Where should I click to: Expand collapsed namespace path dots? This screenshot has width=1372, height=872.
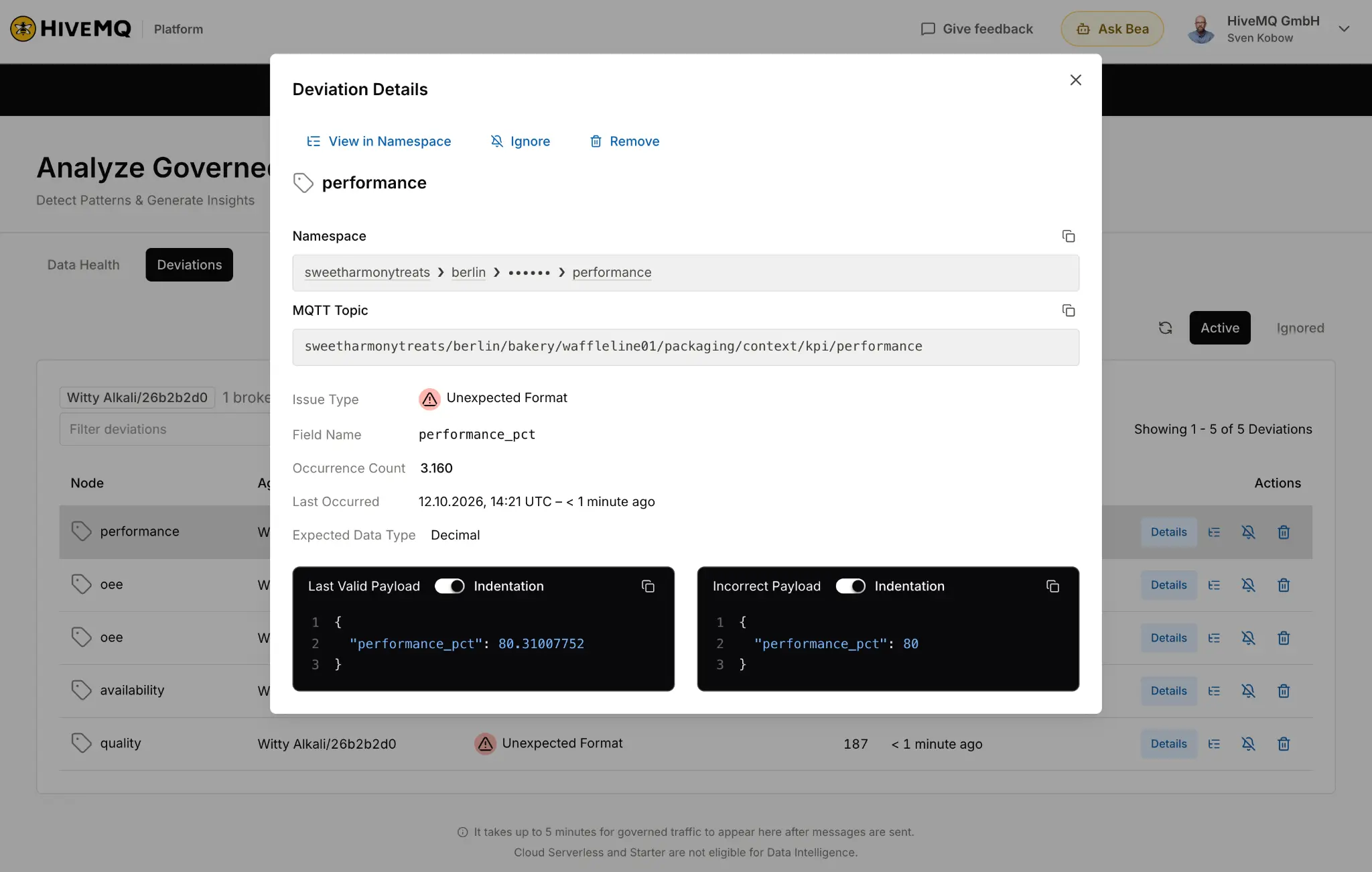point(529,273)
